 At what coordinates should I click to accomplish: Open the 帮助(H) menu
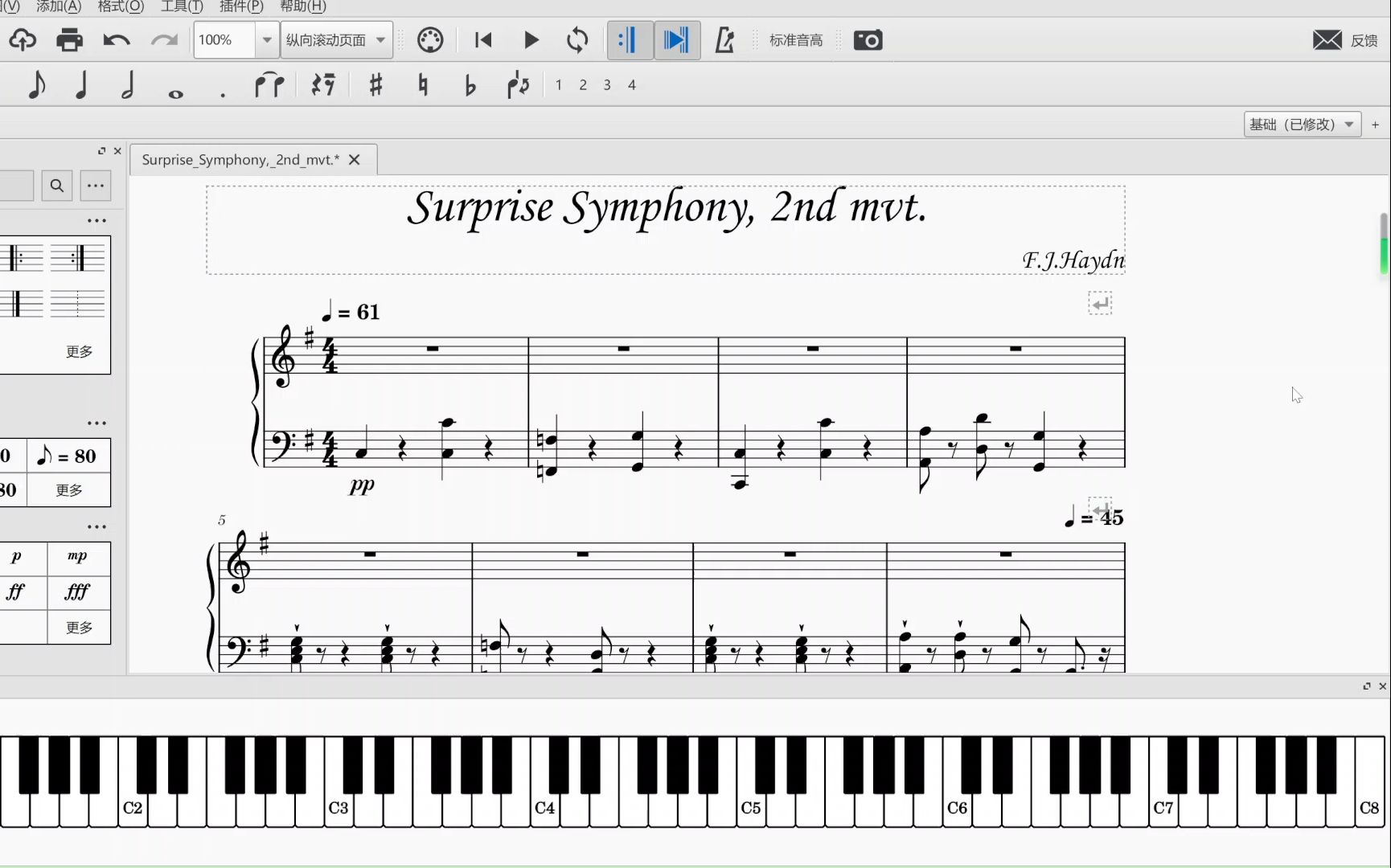(x=303, y=6)
